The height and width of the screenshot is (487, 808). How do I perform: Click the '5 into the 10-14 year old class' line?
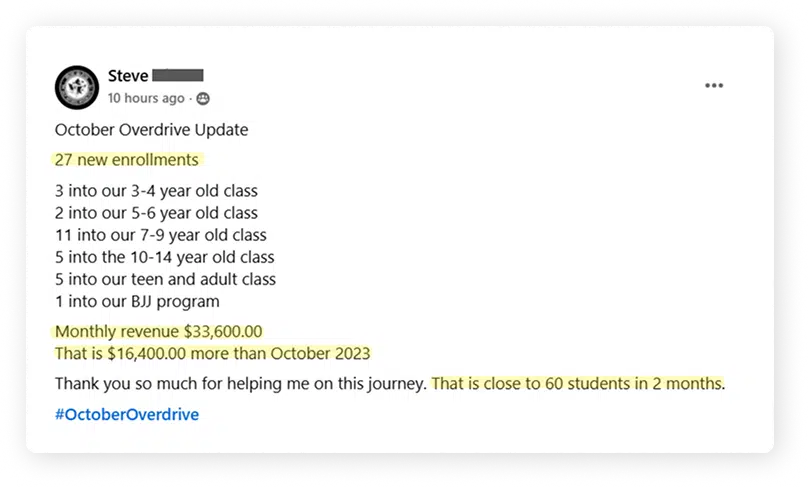(164, 257)
